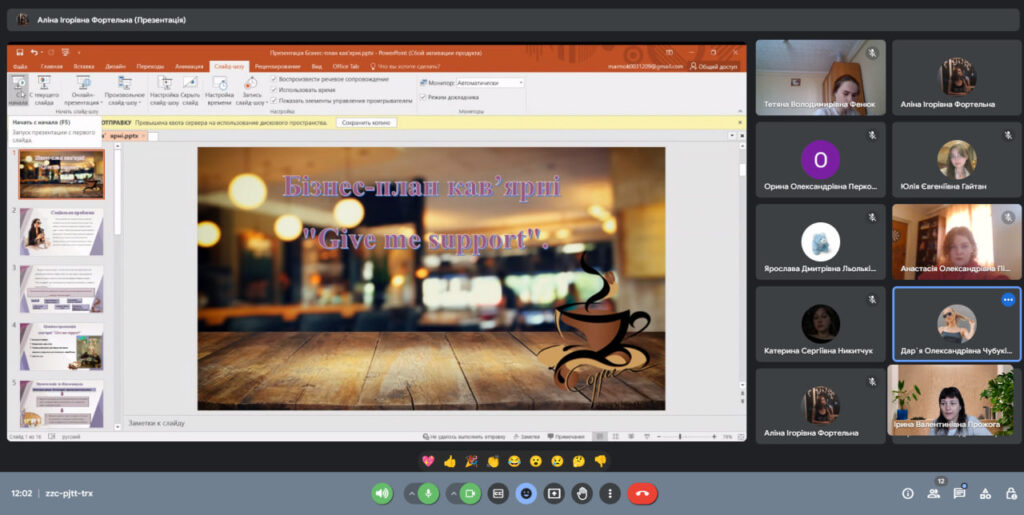Open more options three-dot Meet button

pyautogui.click(x=610, y=493)
